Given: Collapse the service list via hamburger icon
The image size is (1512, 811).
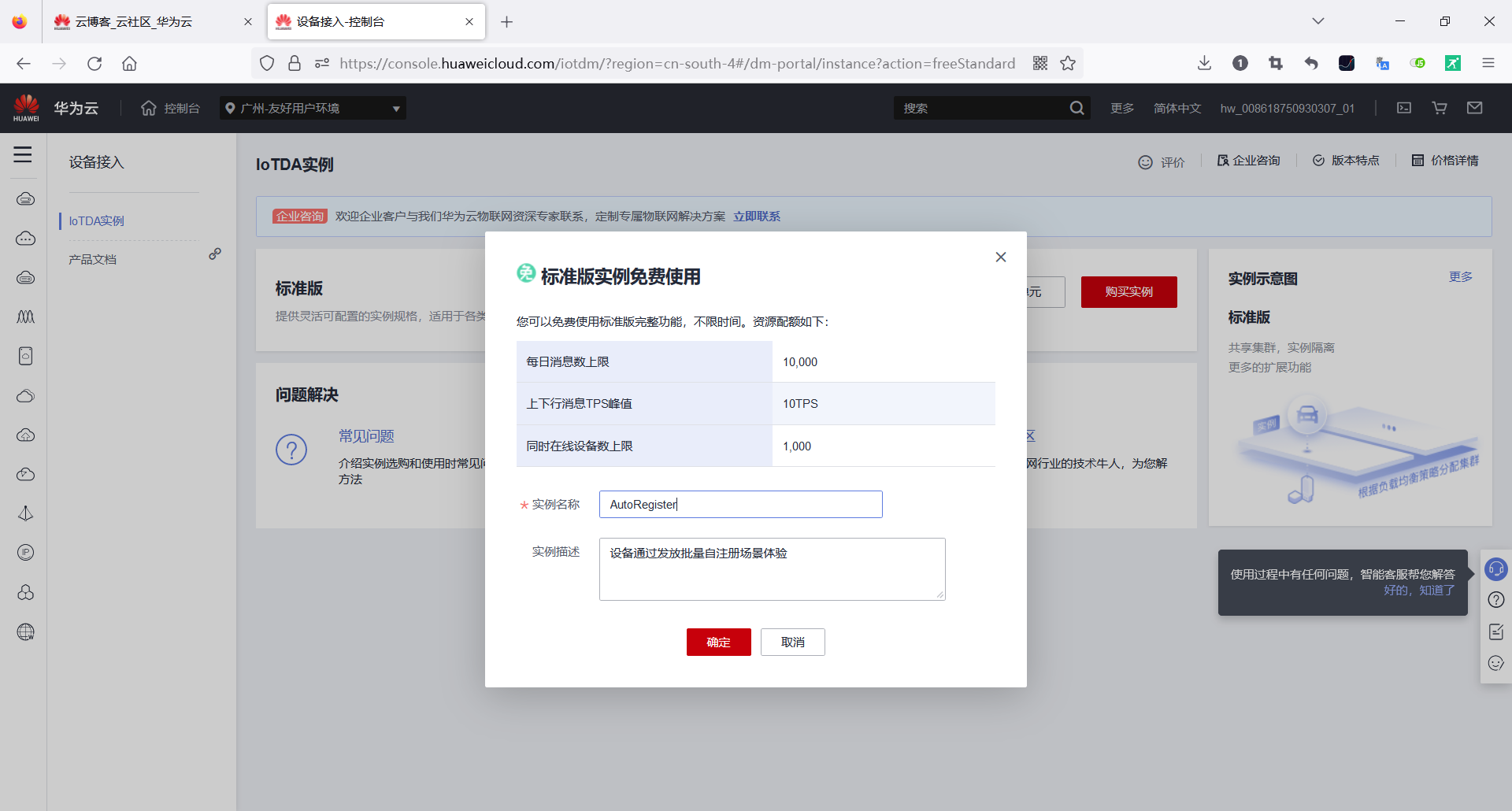Looking at the screenshot, I should 23,155.
